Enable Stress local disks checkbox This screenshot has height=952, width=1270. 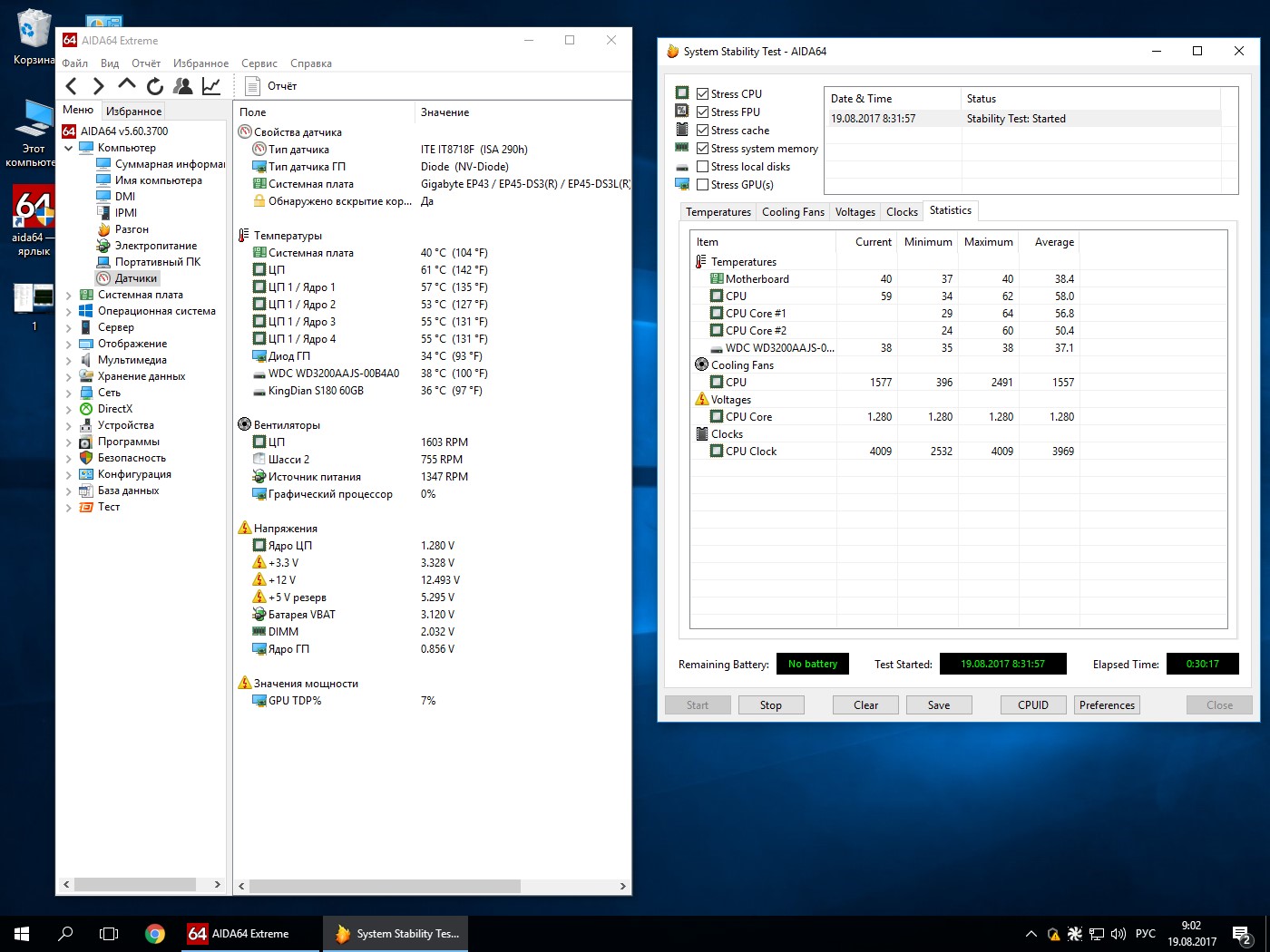tap(702, 166)
